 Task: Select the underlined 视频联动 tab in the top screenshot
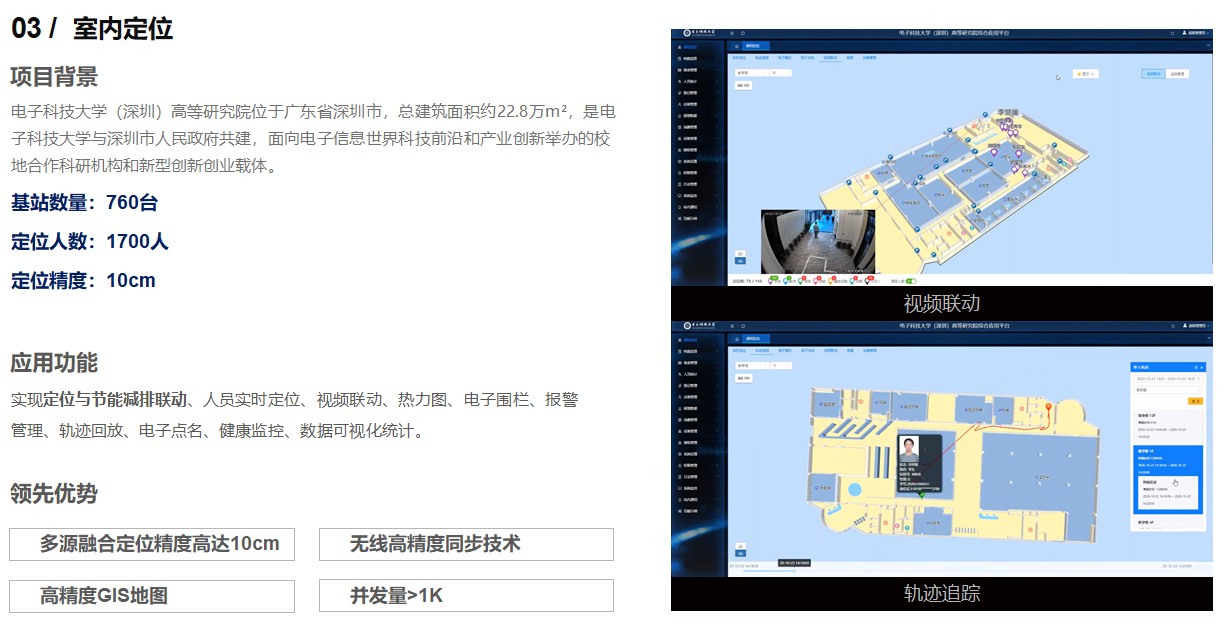point(829,58)
